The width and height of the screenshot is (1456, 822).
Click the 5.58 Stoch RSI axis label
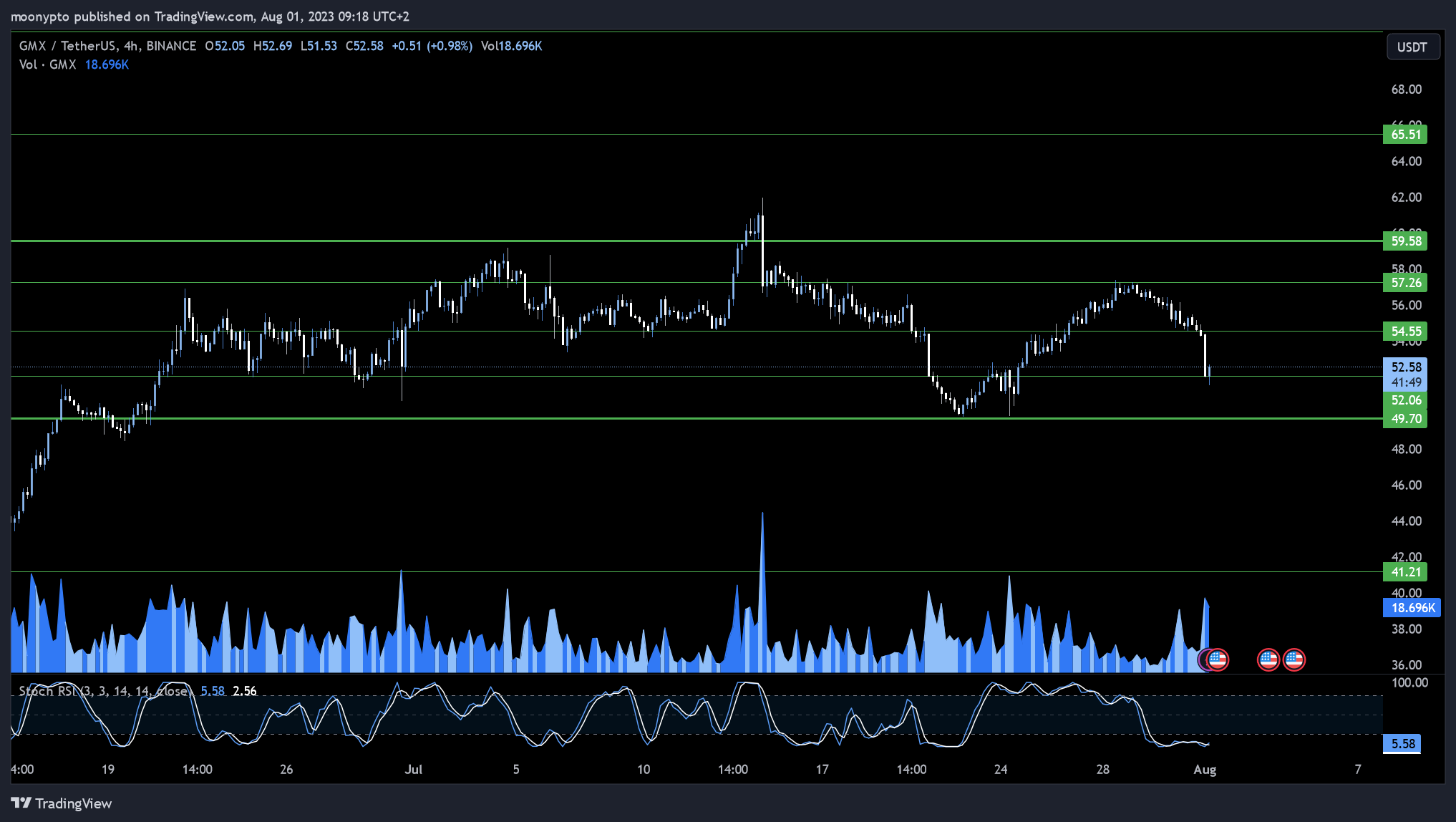(x=1402, y=744)
